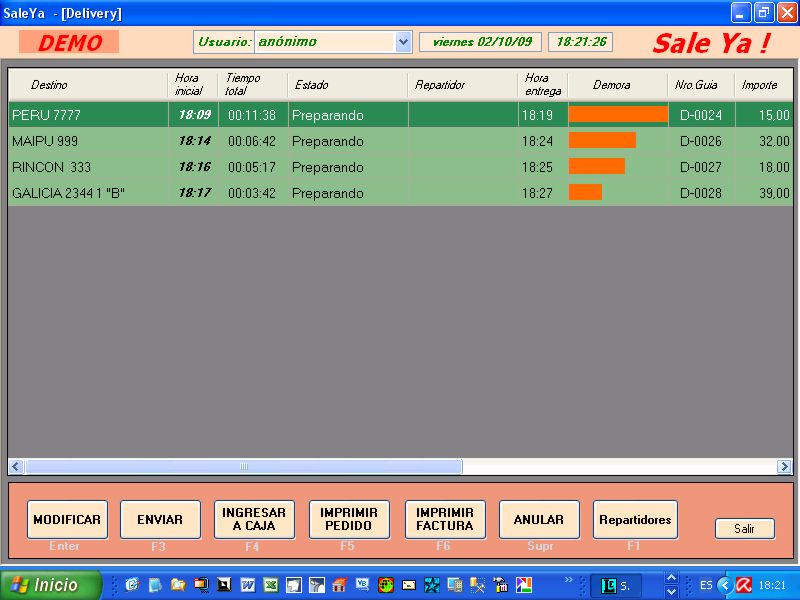Viewport: 800px width, 600px height.
Task: Open the Repartidores button
Action: [x=635, y=519]
